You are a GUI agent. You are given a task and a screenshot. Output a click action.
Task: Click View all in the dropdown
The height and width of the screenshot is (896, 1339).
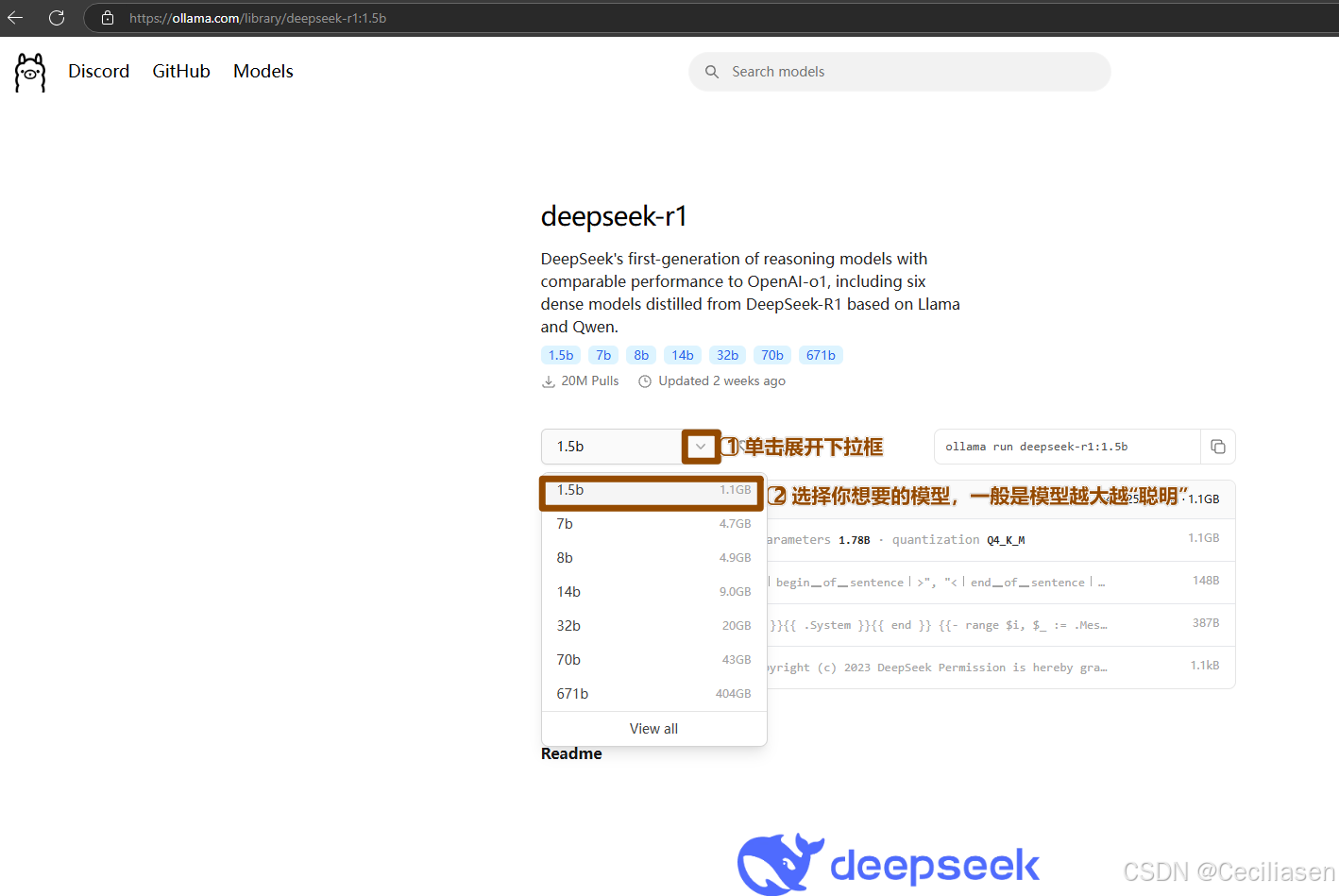pyautogui.click(x=653, y=729)
